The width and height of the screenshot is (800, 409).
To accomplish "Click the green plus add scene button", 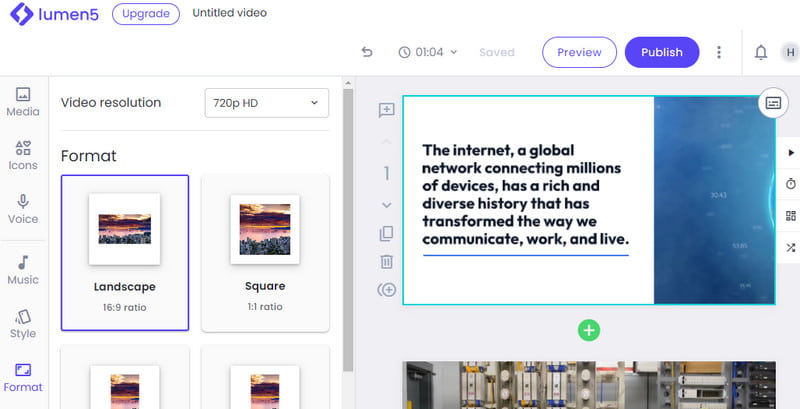I will point(588,329).
